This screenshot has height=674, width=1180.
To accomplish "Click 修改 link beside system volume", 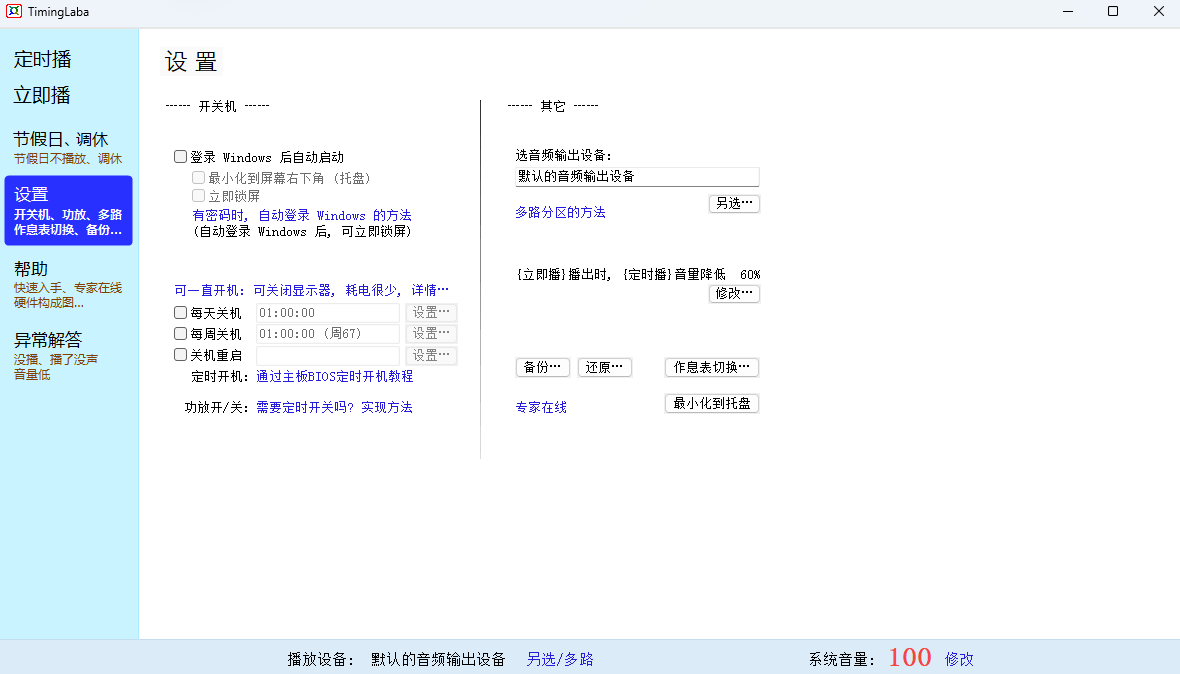I will (959, 659).
